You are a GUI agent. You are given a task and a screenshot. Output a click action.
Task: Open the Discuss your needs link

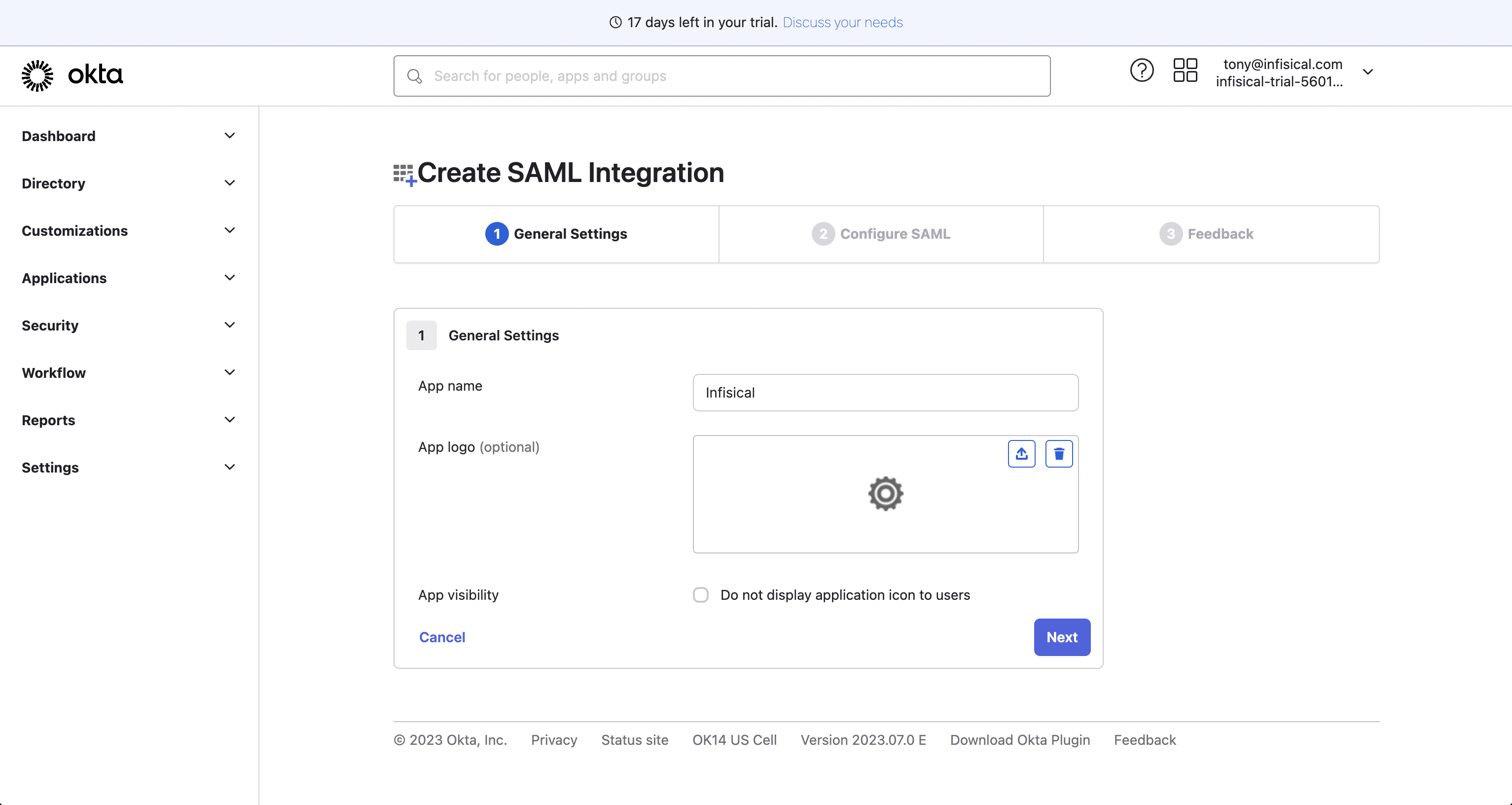tap(842, 22)
